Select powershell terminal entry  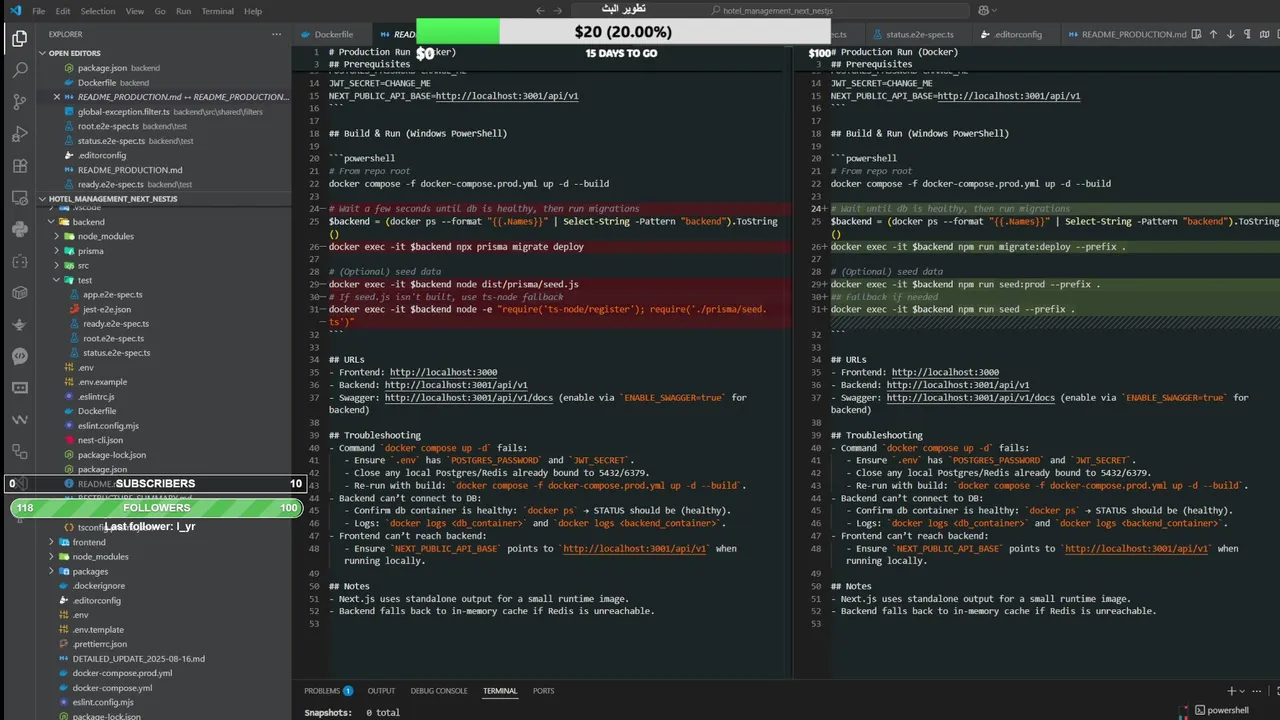1221,710
